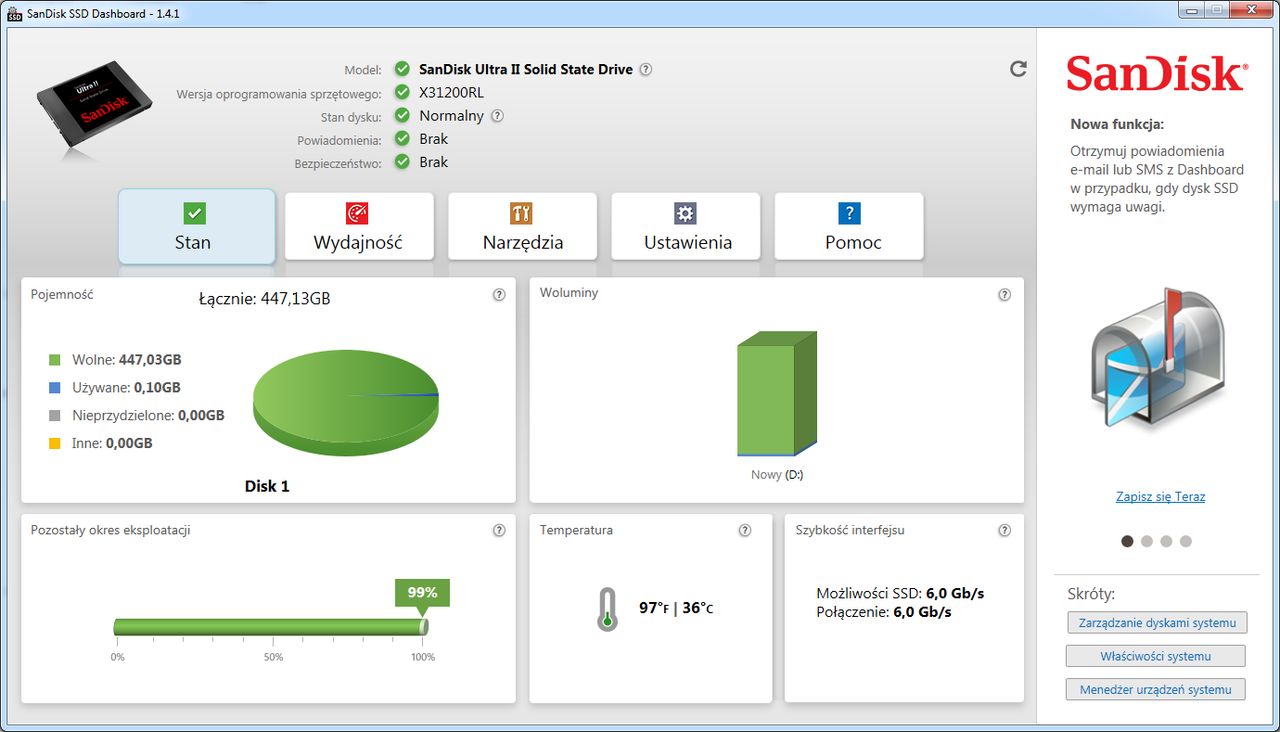
Task: Click the gray Nieprzydzielone legend swatch
Action: (56, 416)
